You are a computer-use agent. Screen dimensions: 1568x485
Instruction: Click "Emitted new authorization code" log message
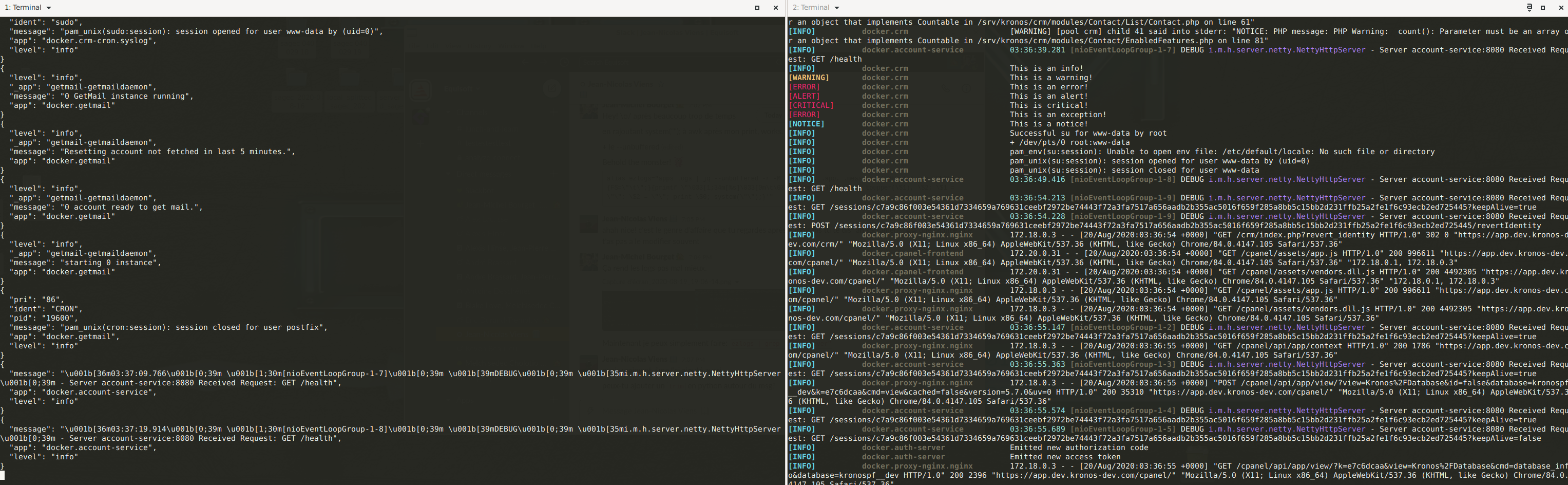1079,448
